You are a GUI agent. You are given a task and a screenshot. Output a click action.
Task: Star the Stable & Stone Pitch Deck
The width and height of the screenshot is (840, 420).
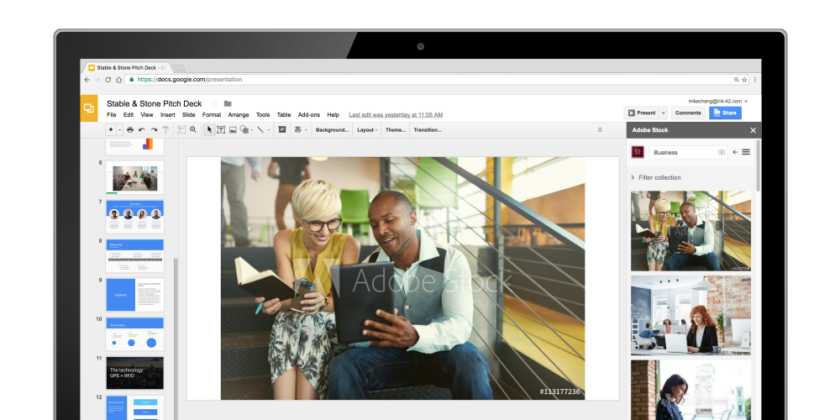pos(215,103)
